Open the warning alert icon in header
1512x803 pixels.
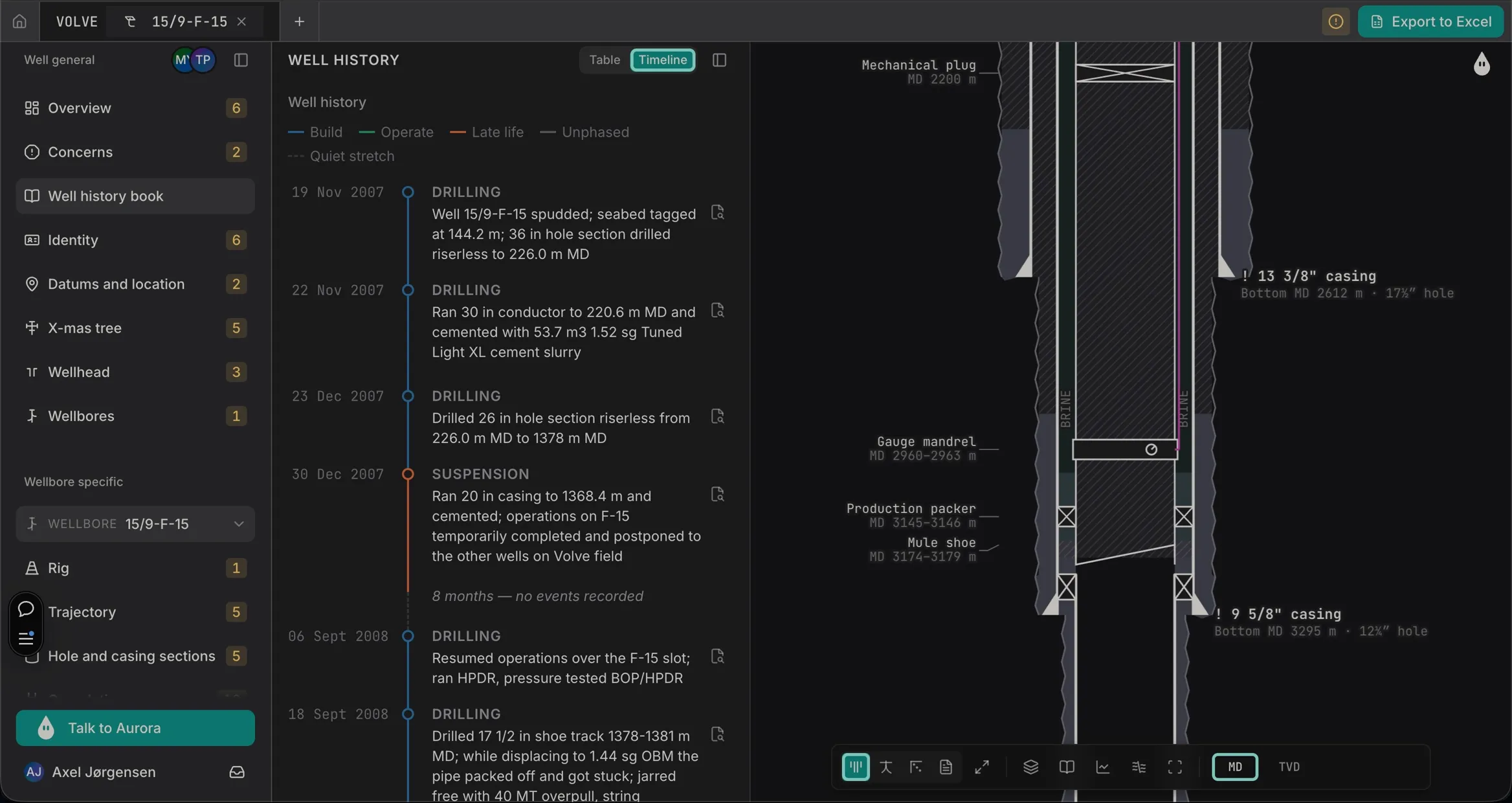click(1335, 21)
